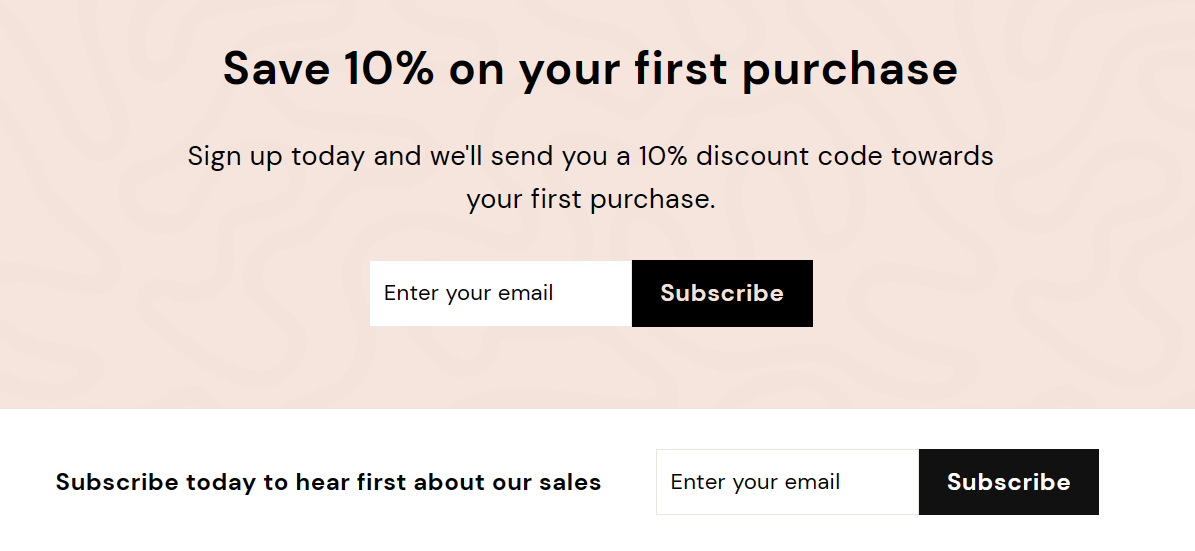The image size is (1195, 551).
Task: Activate the white email box in the promo banner
Action: (x=500, y=293)
